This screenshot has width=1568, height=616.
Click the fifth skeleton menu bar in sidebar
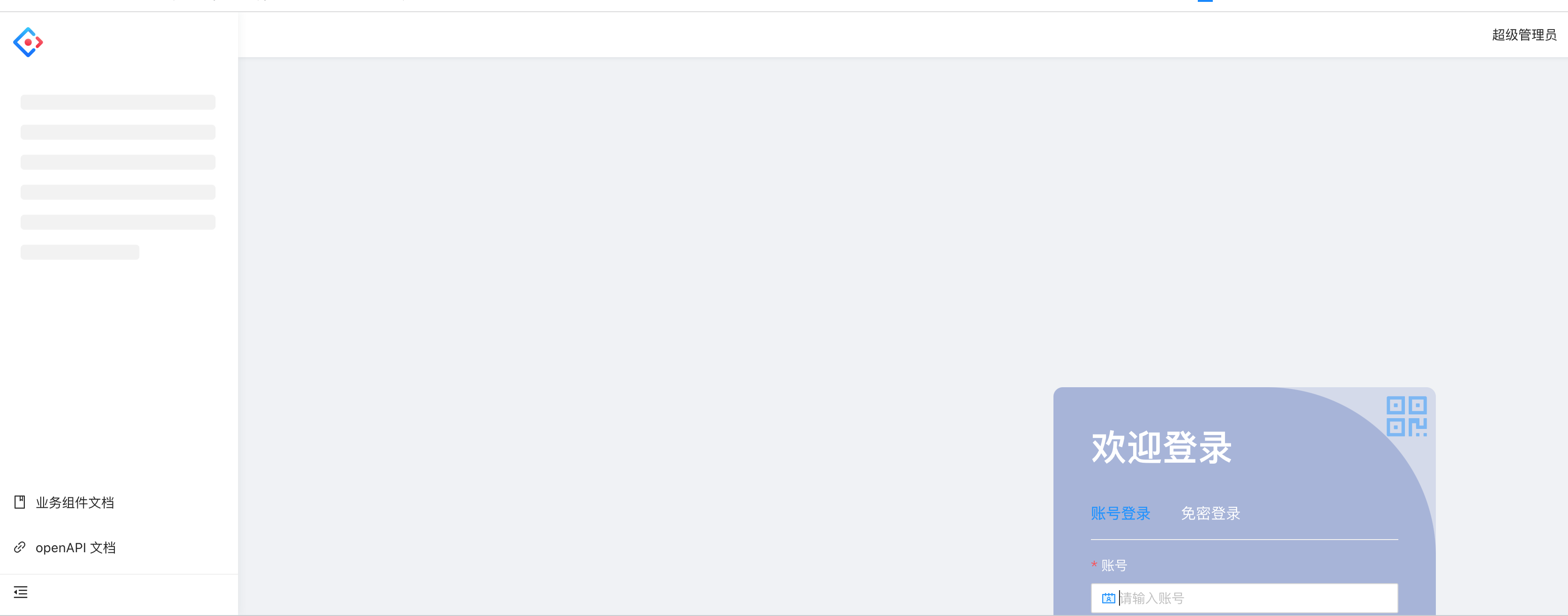click(x=118, y=222)
